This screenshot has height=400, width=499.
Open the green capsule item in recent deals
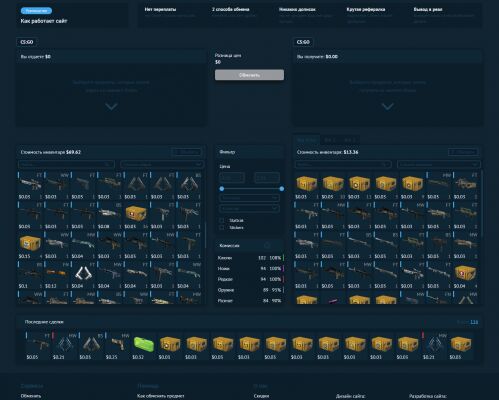click(x=144, y=346)
